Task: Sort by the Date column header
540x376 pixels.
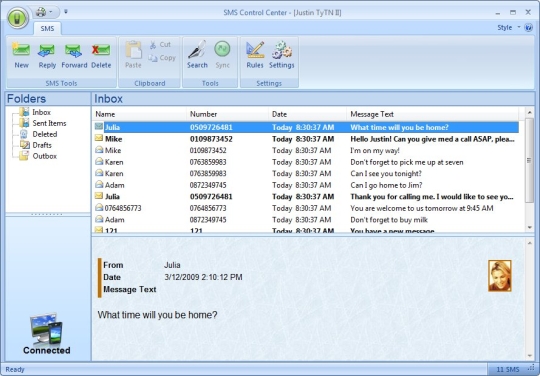Action: click(x=307, y=114)
